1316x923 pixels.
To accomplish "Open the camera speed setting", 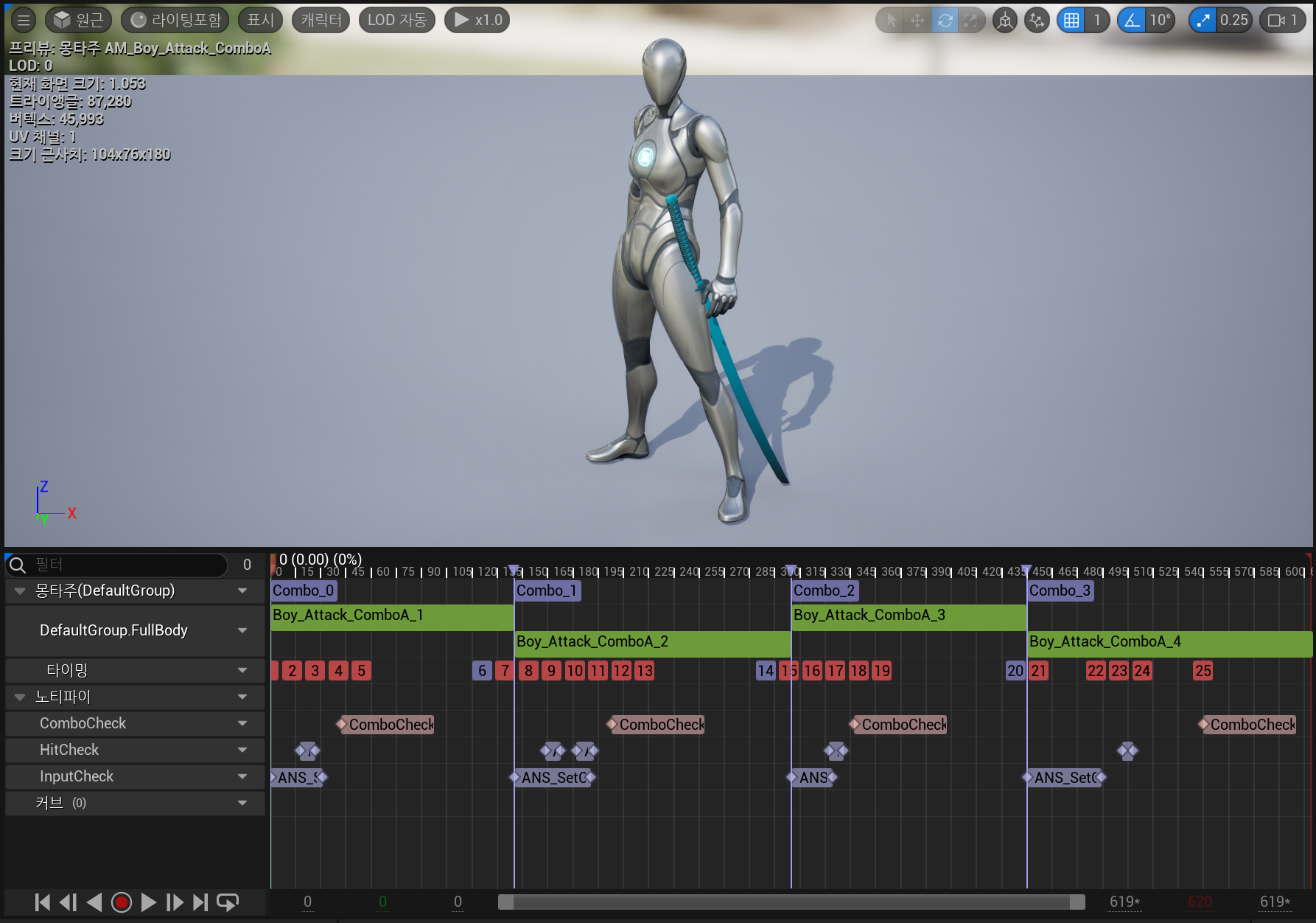I will [x=1283, y=20].
